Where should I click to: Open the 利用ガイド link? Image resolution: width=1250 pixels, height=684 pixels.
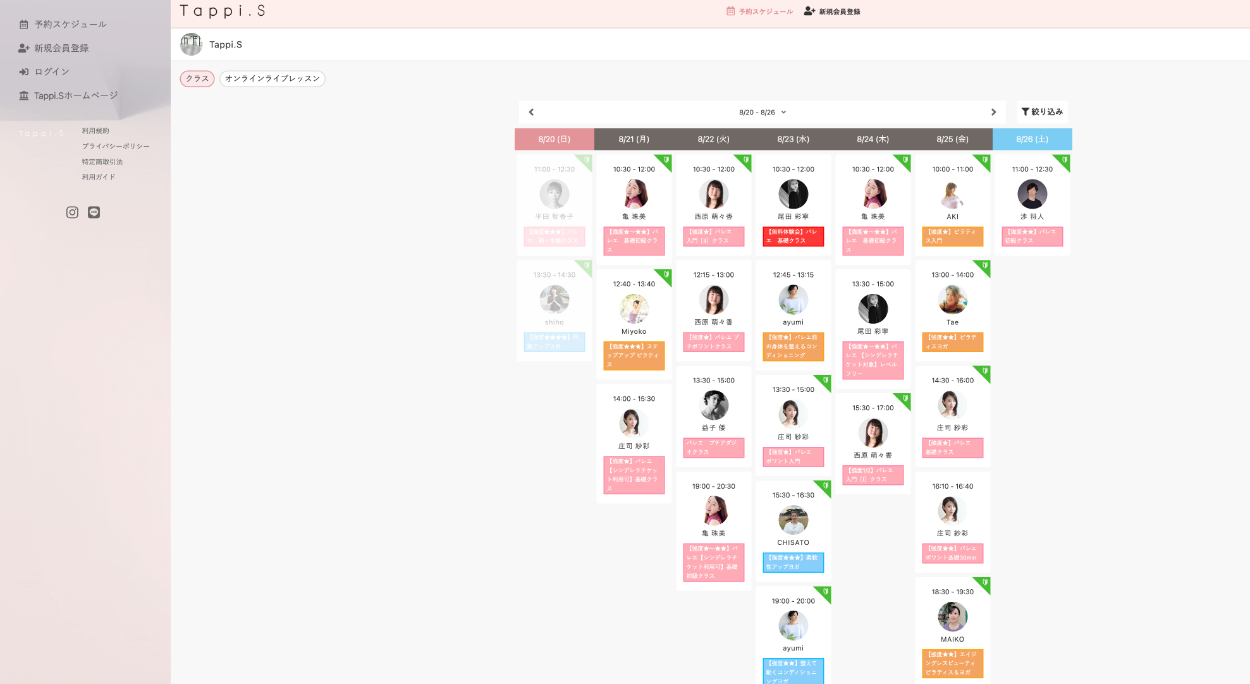pos(99,177)
